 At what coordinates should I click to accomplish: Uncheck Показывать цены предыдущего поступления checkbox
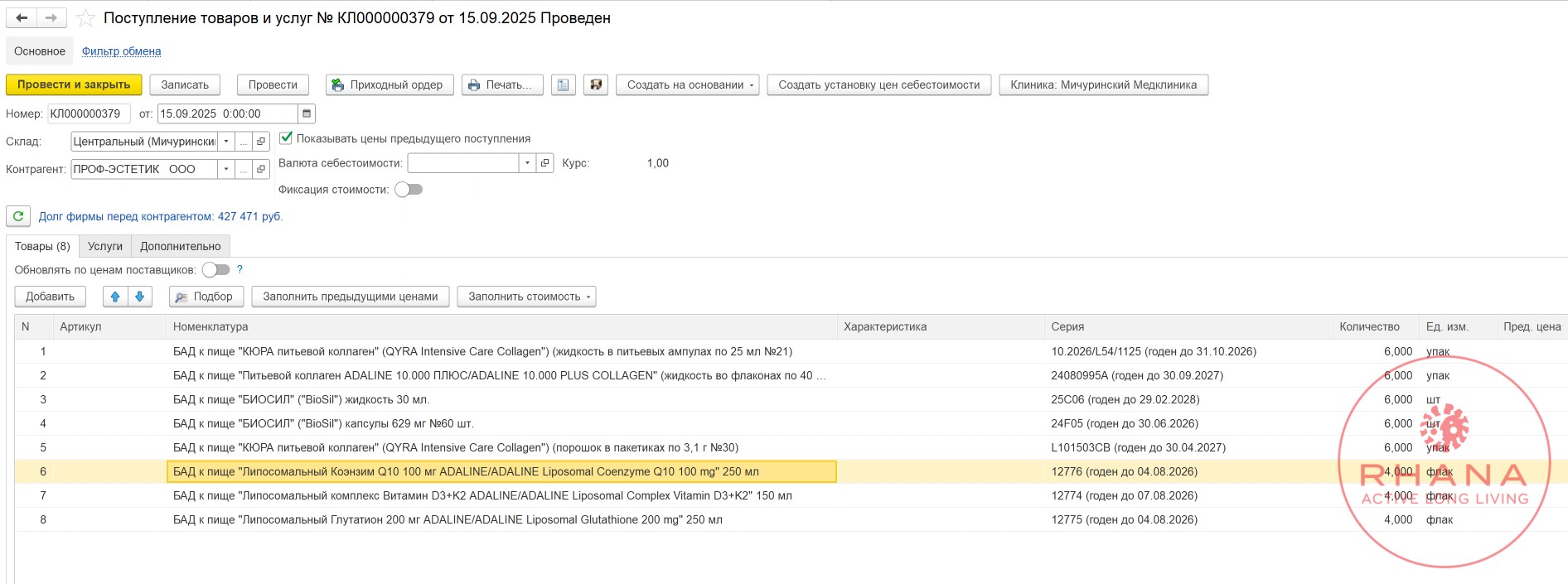[286, 138]
